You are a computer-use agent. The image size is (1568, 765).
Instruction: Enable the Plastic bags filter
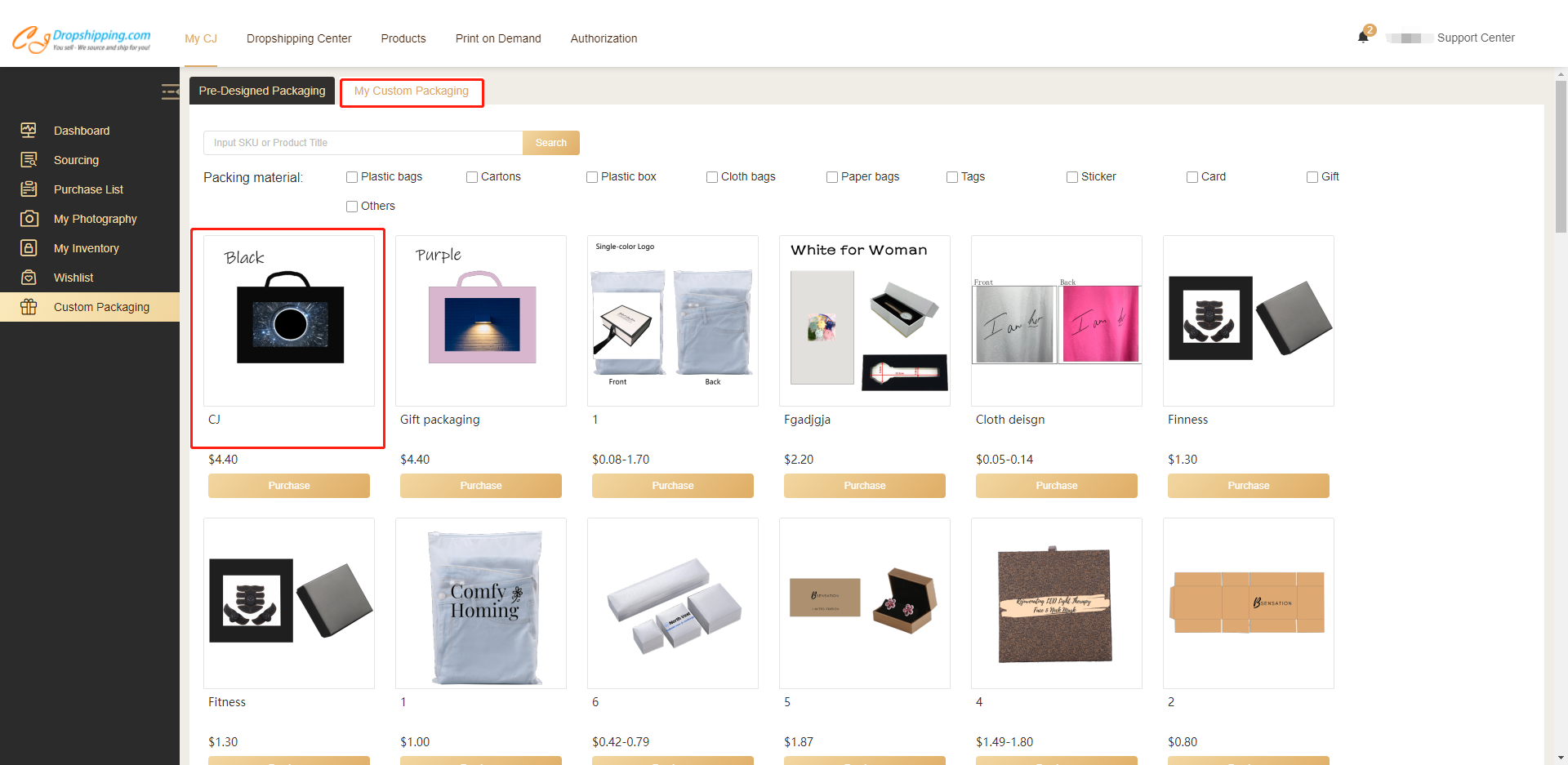tap(352, 176)
